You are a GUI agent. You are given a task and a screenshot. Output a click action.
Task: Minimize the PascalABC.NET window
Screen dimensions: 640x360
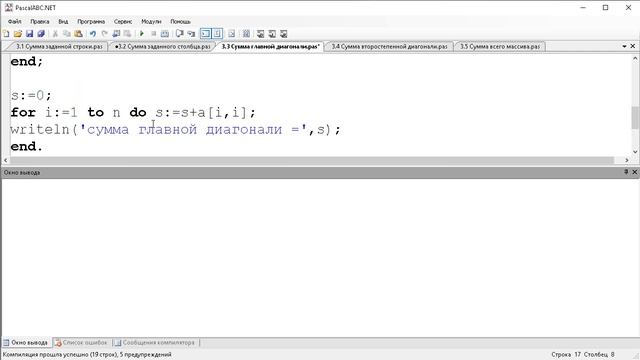point(583,8)
